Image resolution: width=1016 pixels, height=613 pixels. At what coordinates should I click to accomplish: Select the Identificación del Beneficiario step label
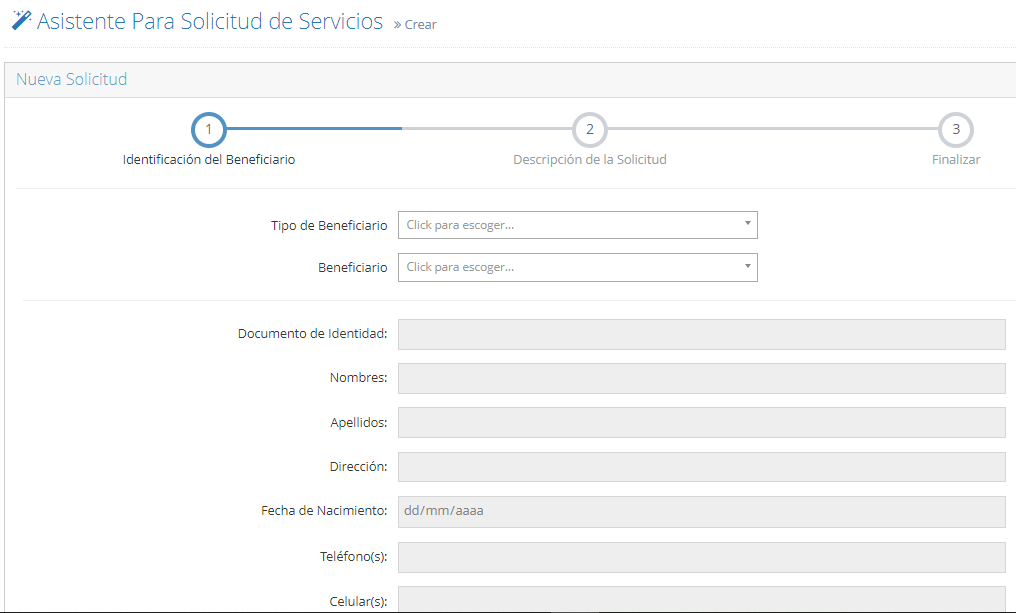(x=208, y=160)
